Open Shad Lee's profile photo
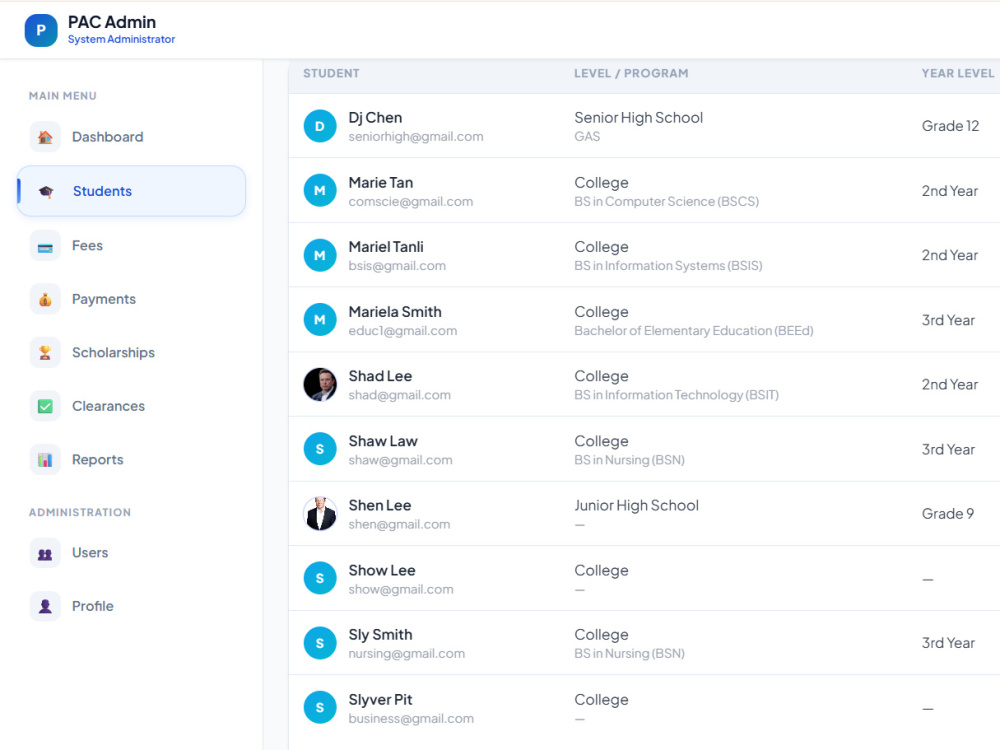 point(320,385)
